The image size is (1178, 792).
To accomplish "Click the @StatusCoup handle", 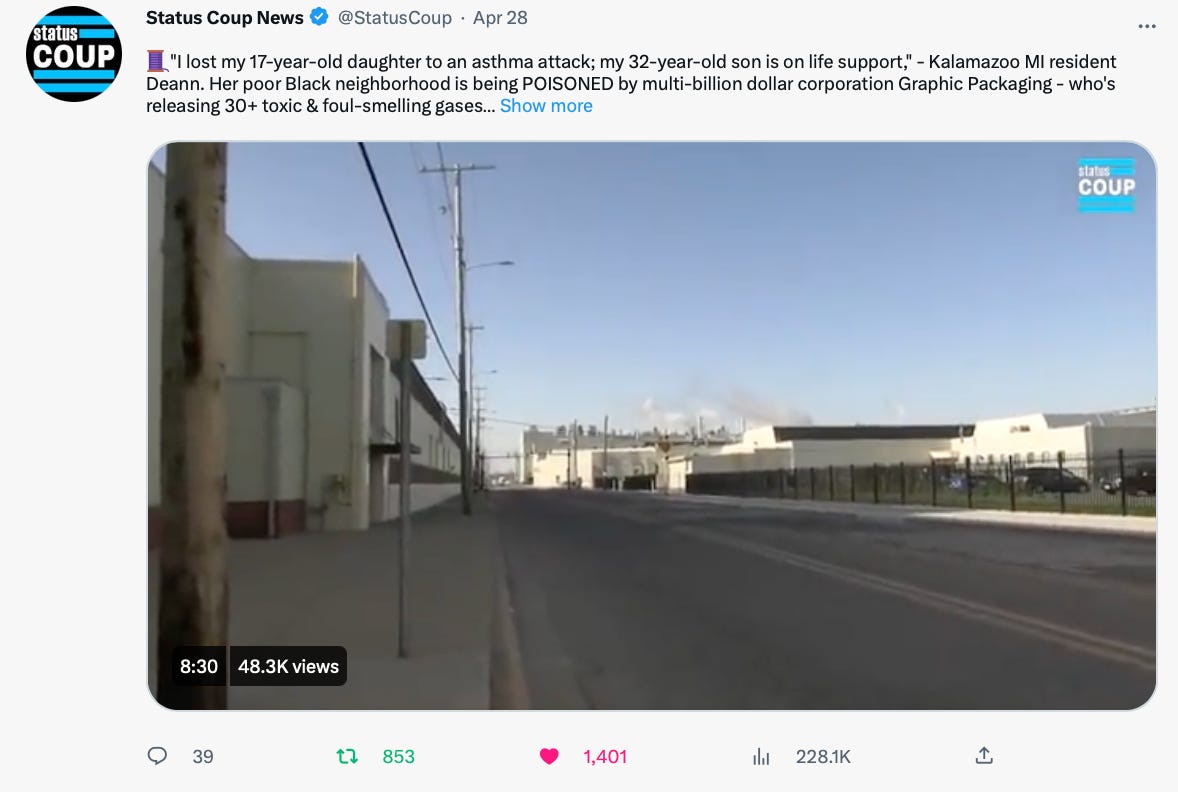I will [394, 17].
